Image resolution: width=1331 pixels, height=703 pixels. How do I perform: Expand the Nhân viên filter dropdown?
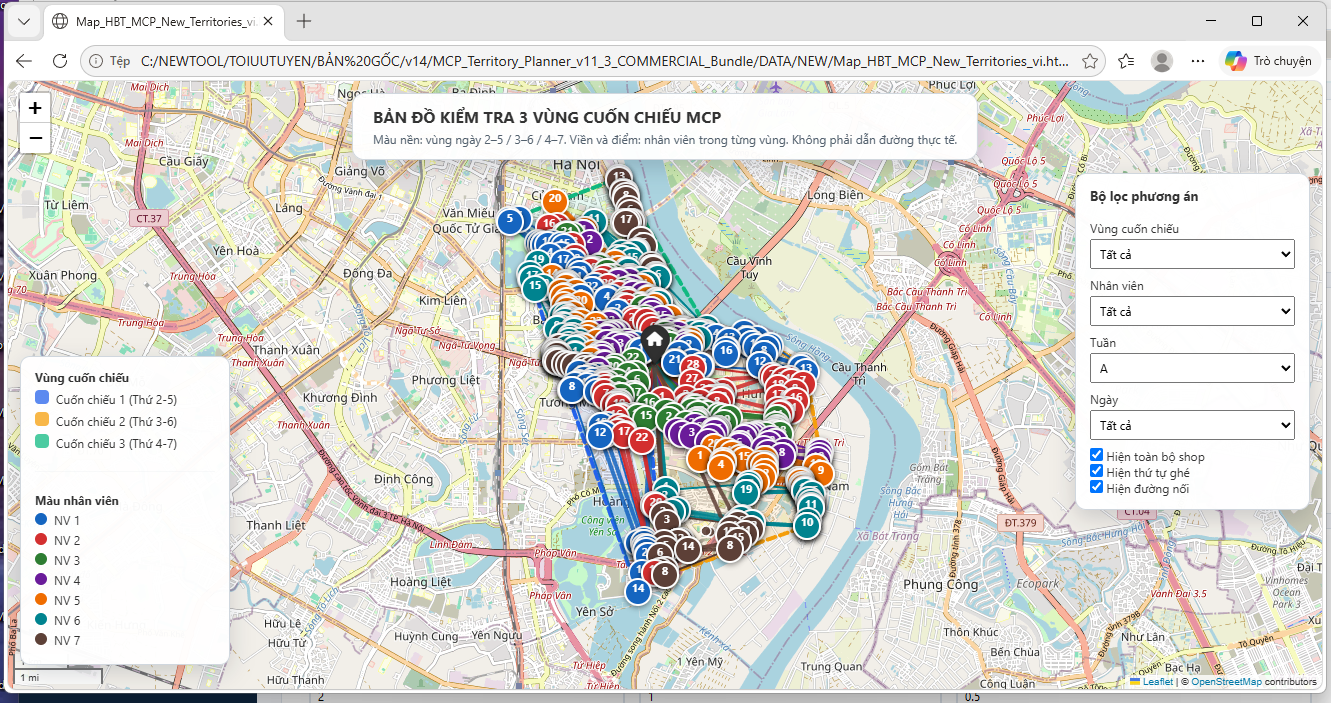tap(1192, 311)
